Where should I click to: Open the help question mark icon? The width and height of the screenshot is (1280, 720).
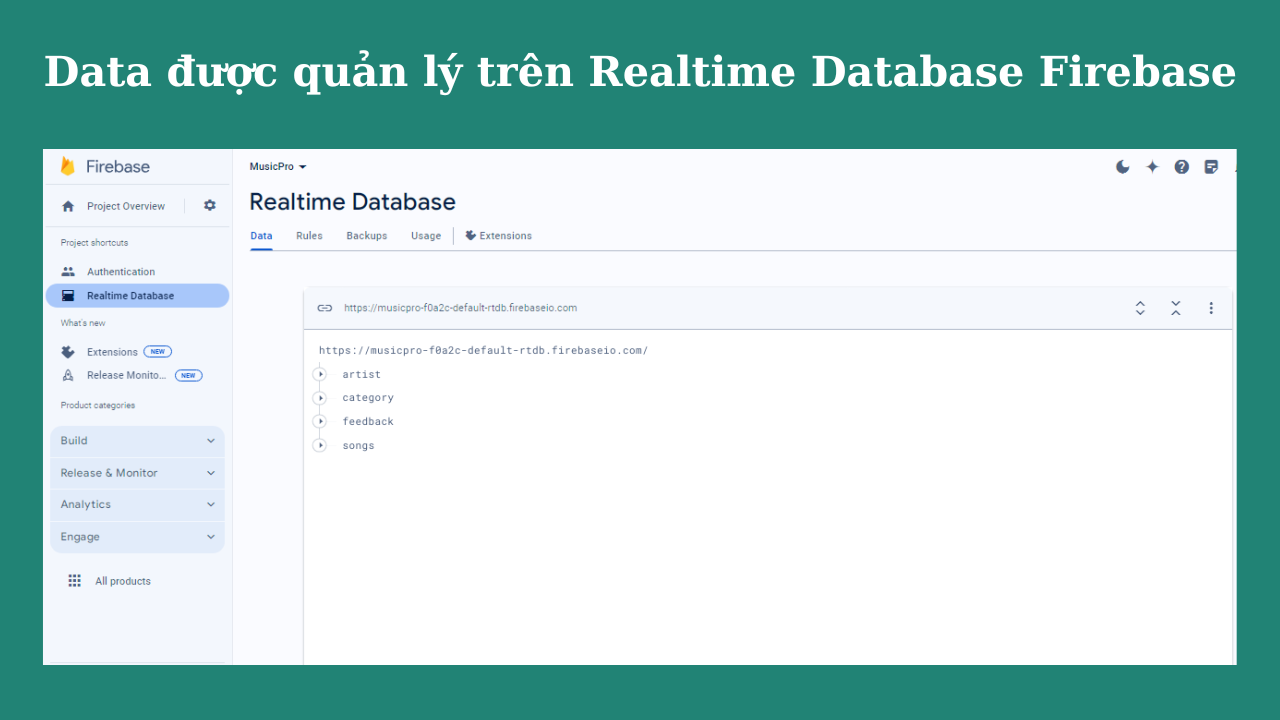(1182, 167)
